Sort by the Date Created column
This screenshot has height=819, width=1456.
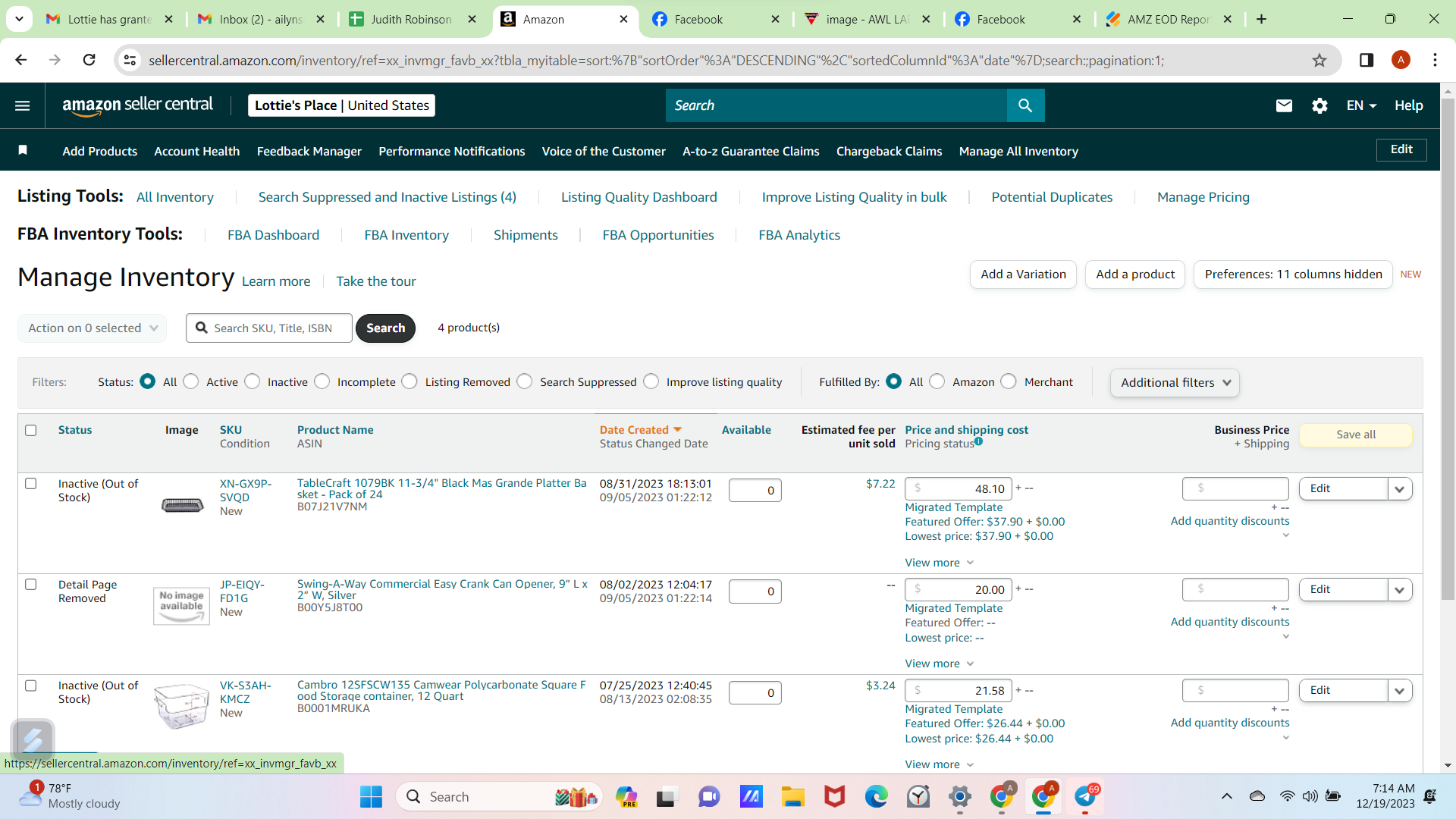click(x=640, y=430)
